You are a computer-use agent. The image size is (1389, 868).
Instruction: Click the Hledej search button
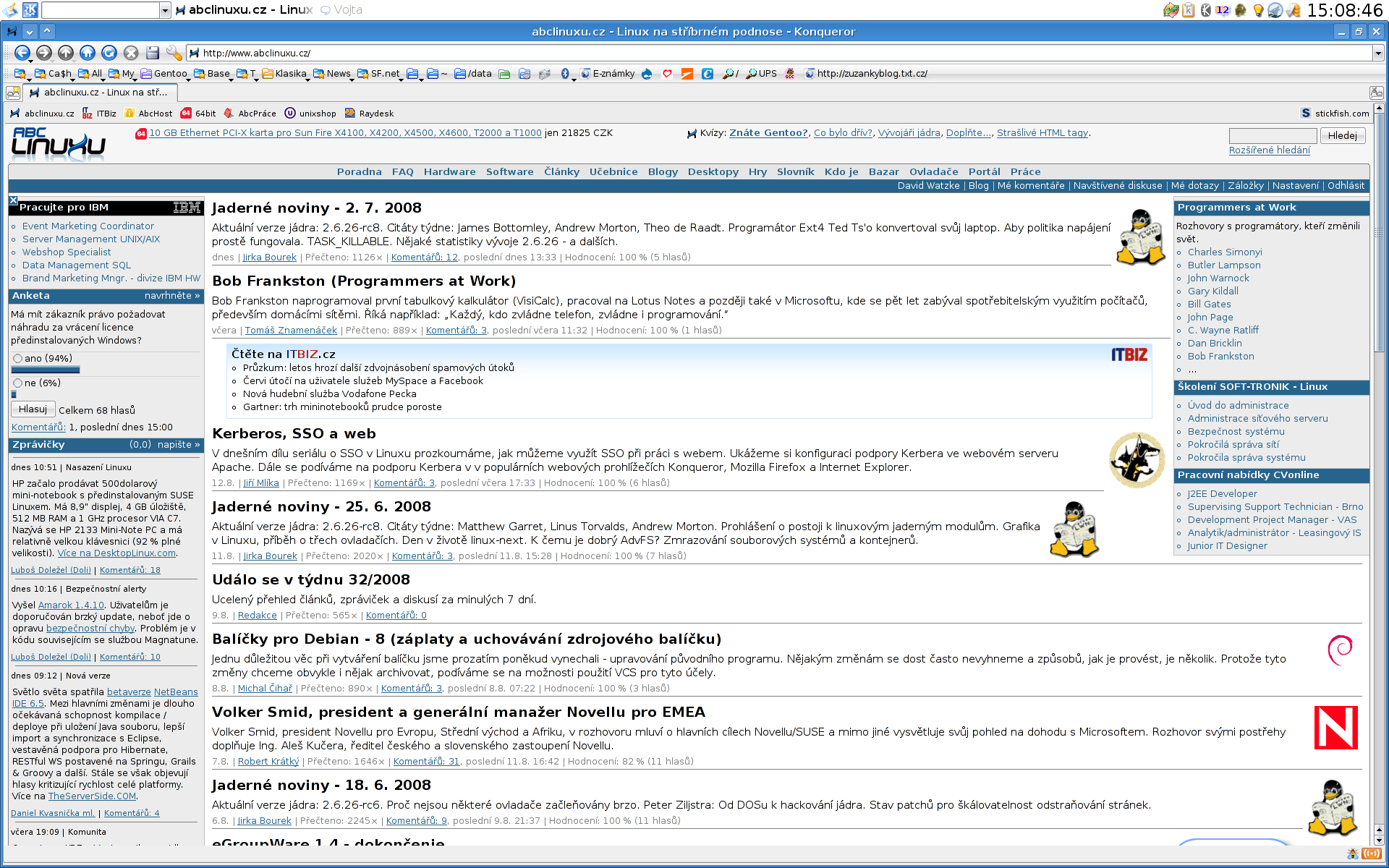(x=1343, y=136)
